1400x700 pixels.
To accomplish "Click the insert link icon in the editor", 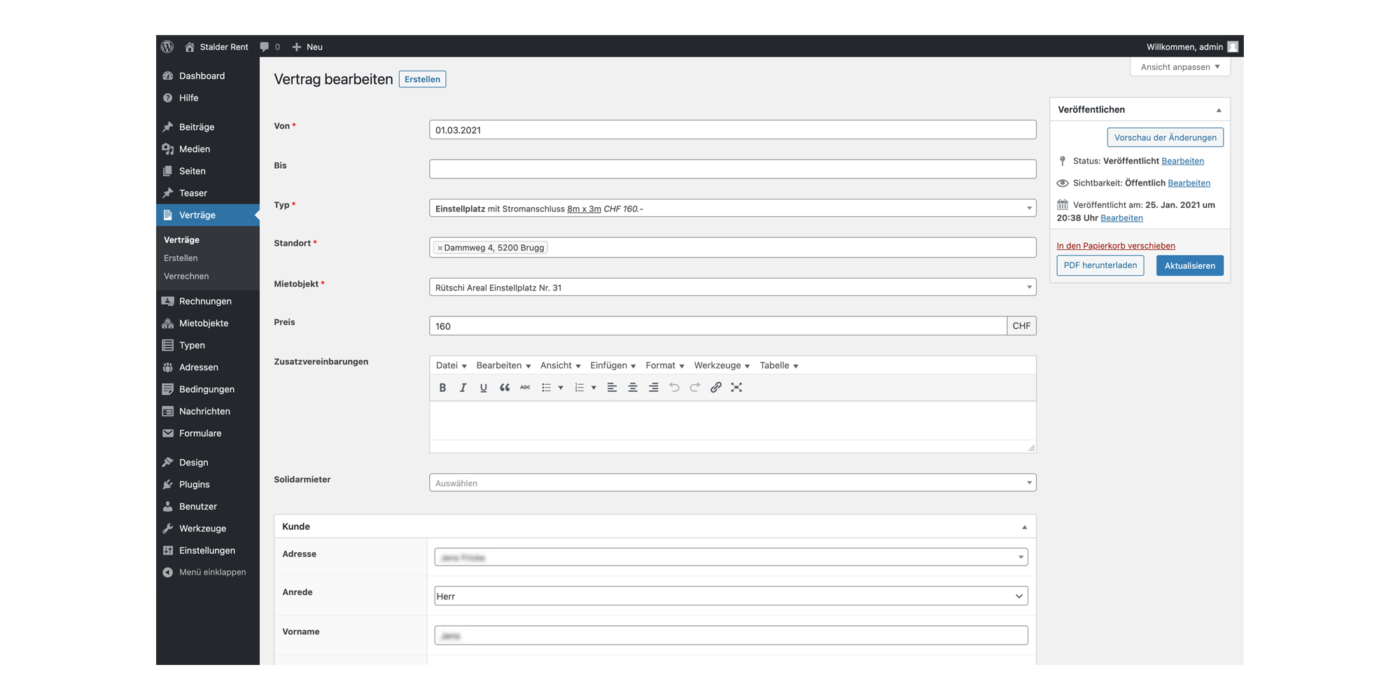I will tap(716, 388).
